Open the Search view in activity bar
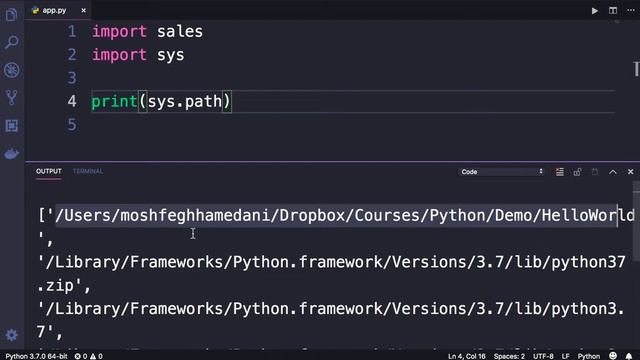The height and width of the screenshot is (360, 640). point(11,42)
